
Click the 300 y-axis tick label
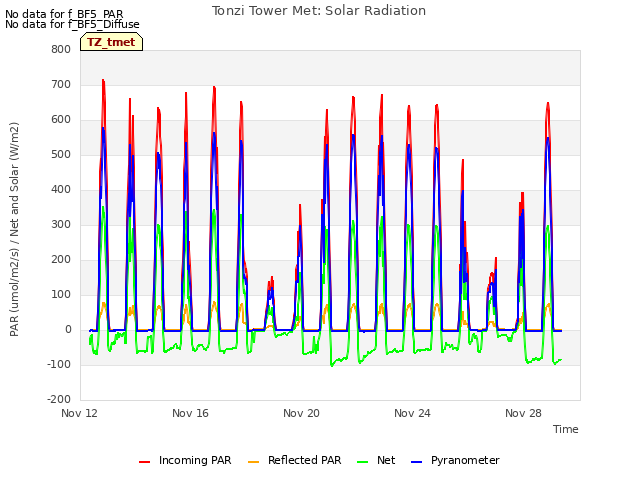[61, 224]
